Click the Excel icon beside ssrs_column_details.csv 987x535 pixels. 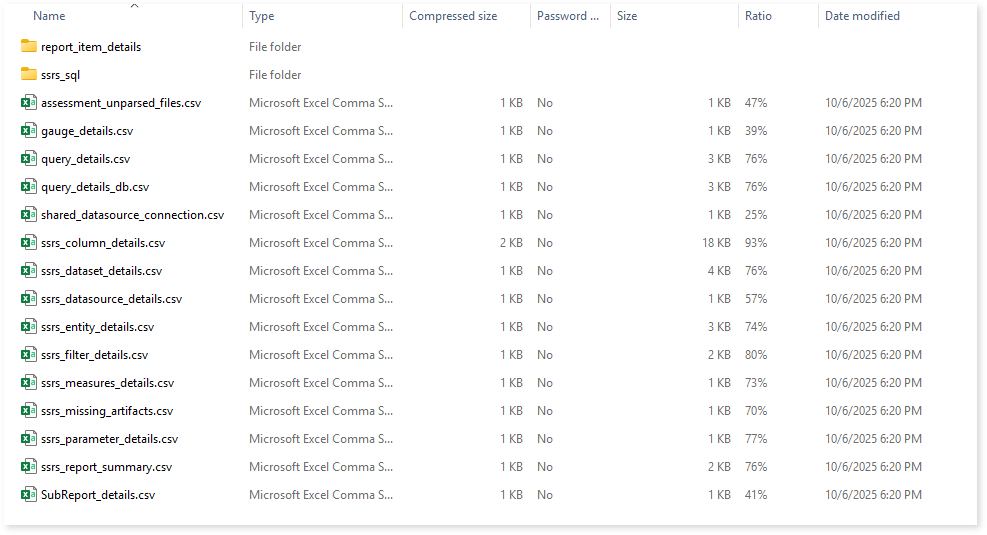29,243
